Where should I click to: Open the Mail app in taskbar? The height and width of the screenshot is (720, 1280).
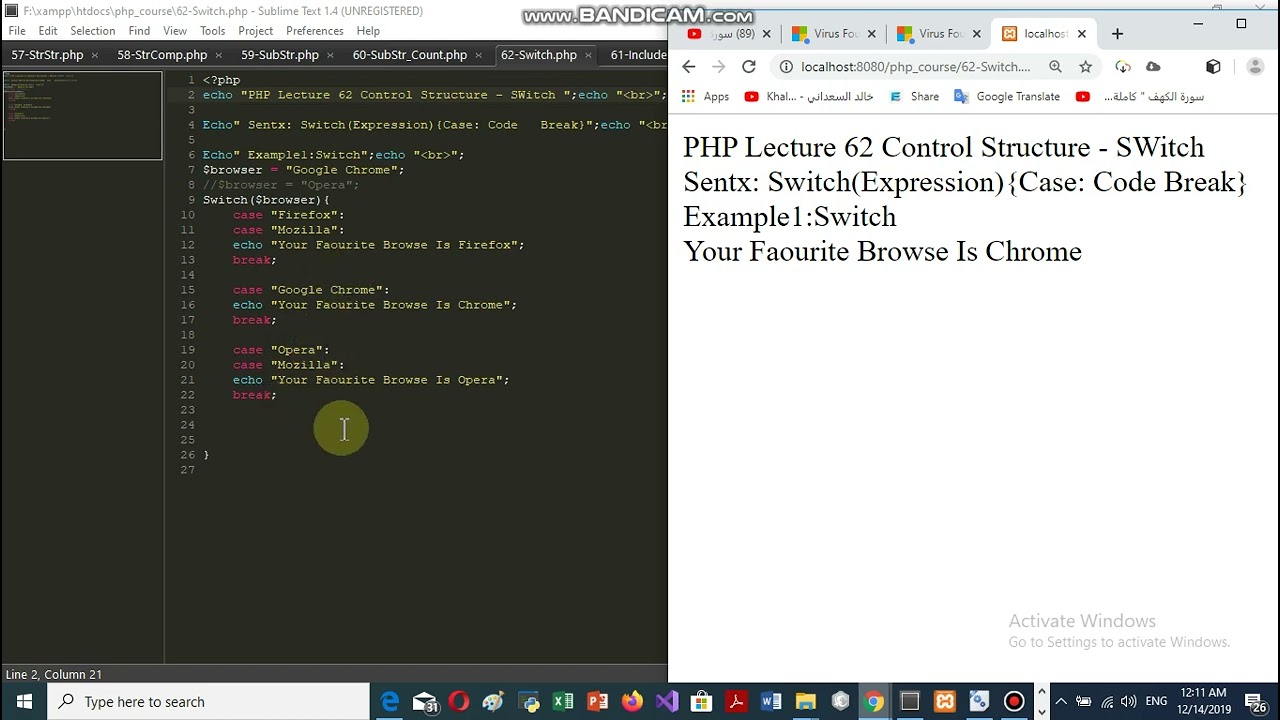tap(425, 702)
